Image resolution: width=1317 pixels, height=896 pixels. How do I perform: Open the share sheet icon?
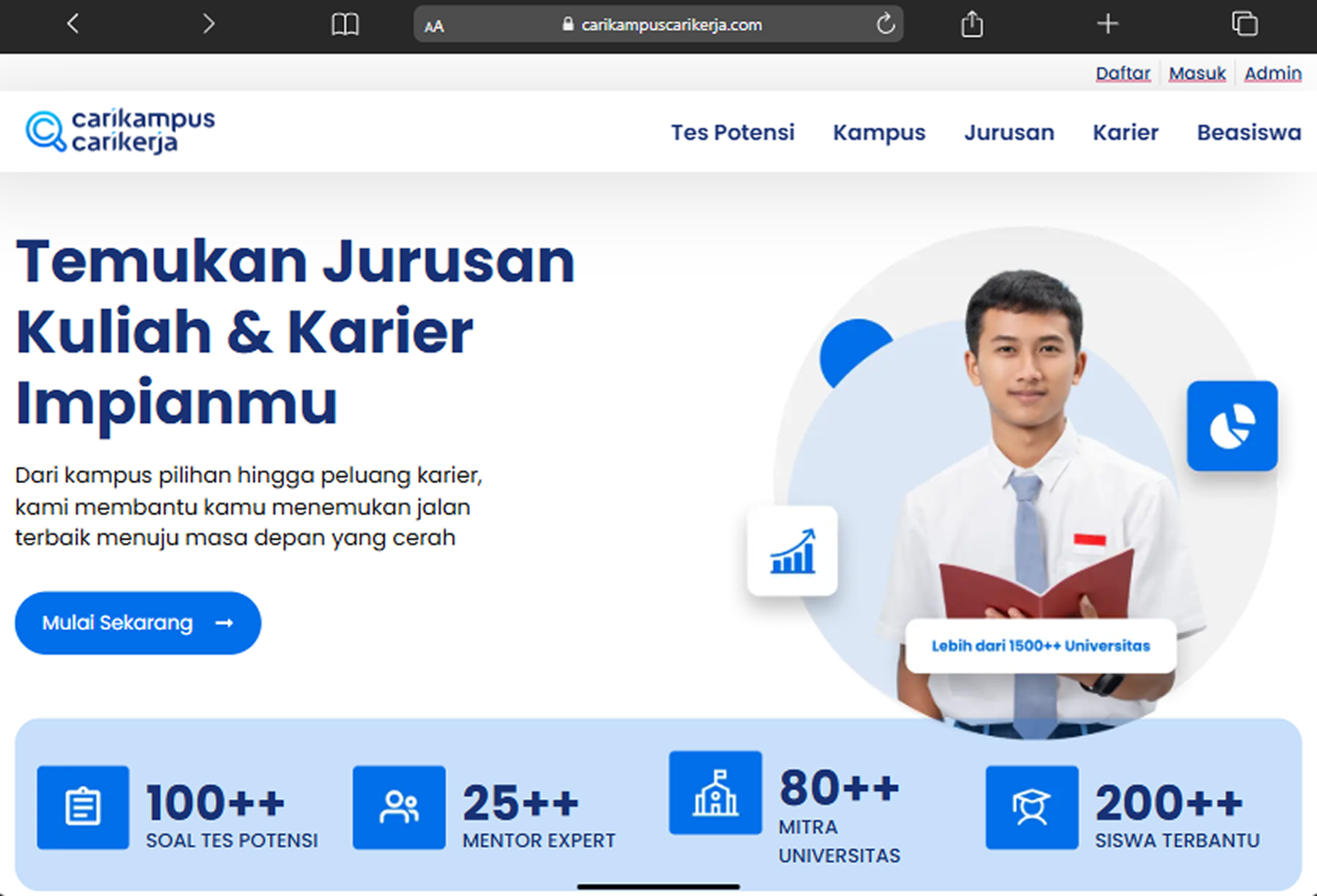(x=972, y=25)
